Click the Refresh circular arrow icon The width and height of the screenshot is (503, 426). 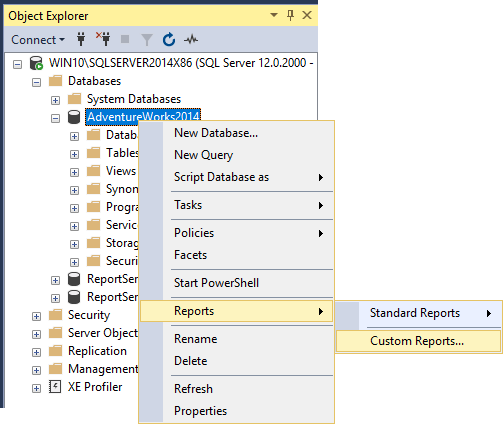click(x=169, y=39)
